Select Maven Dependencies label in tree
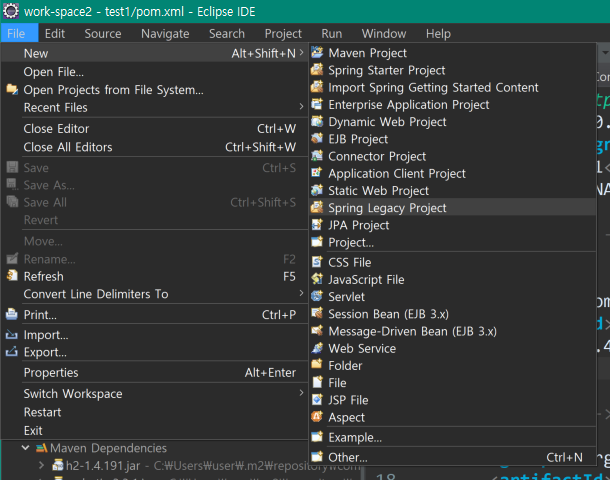 tap(108, 448)
